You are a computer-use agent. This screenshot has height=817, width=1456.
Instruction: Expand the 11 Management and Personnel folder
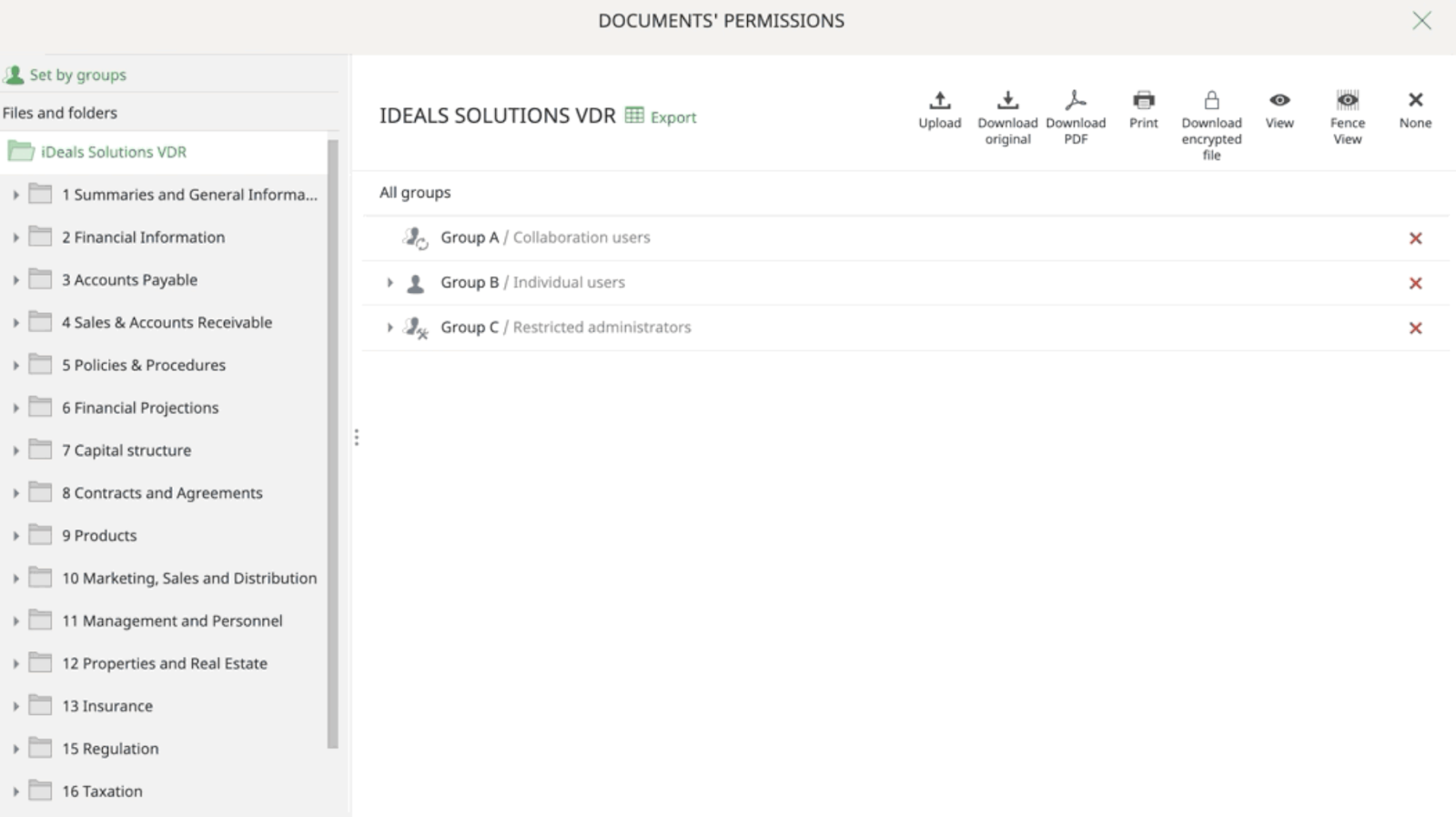click(15, 620)
